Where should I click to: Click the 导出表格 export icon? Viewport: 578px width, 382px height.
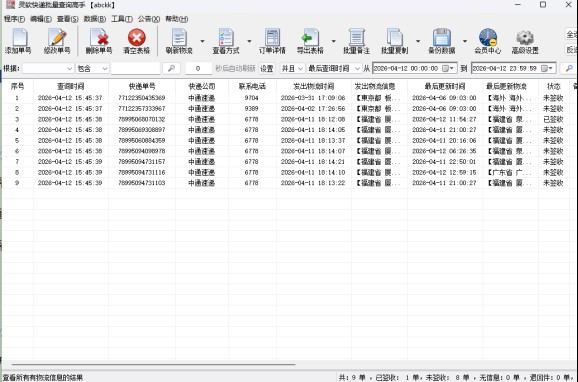310,38
